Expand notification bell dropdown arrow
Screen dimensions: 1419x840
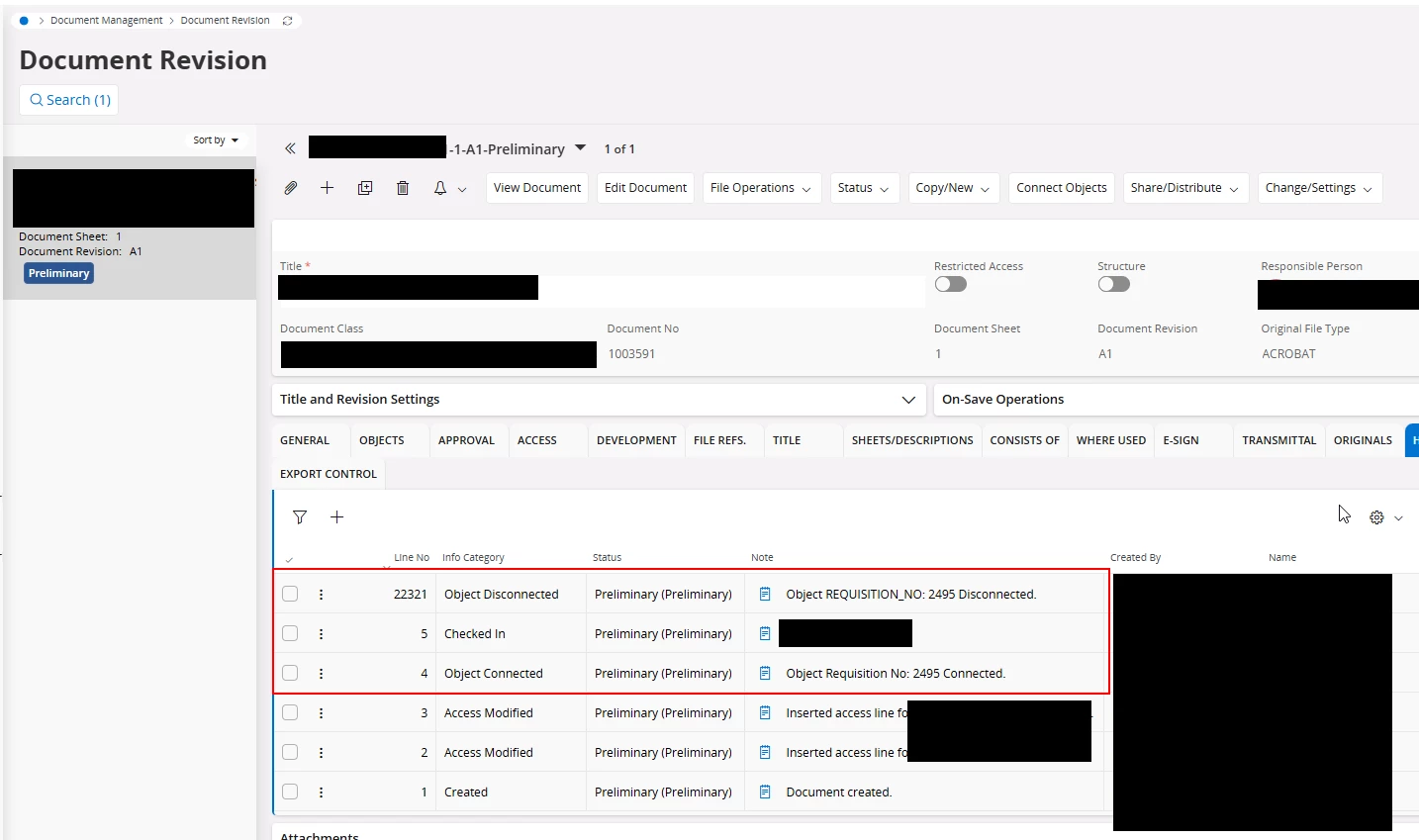[462, 189]
